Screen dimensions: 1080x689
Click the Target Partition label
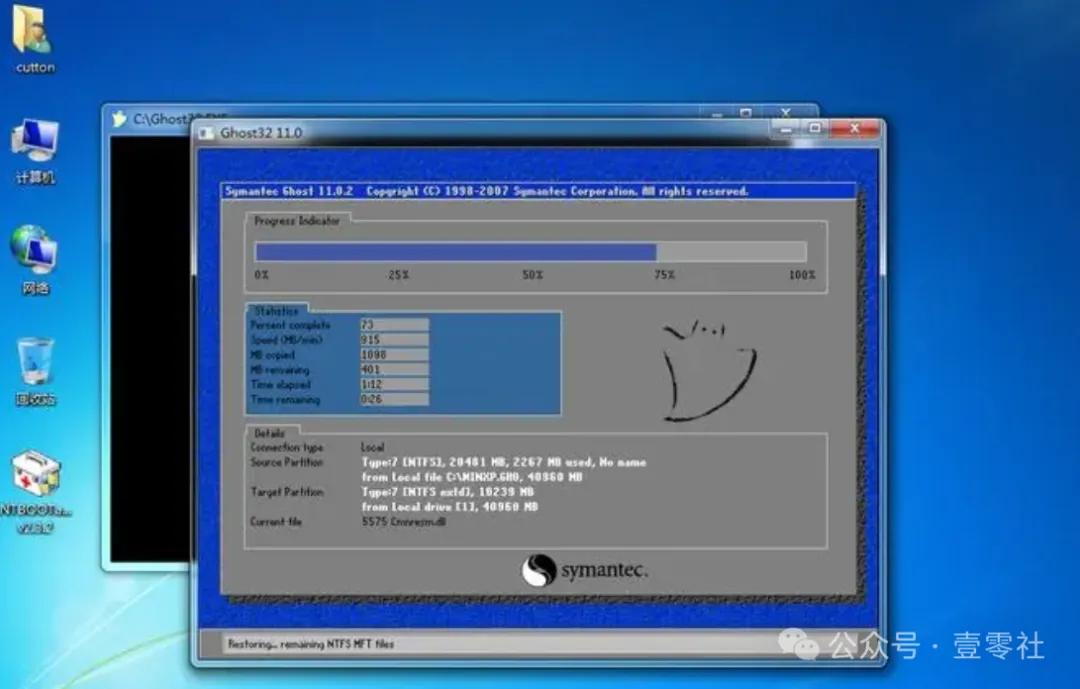coord(287,492)
